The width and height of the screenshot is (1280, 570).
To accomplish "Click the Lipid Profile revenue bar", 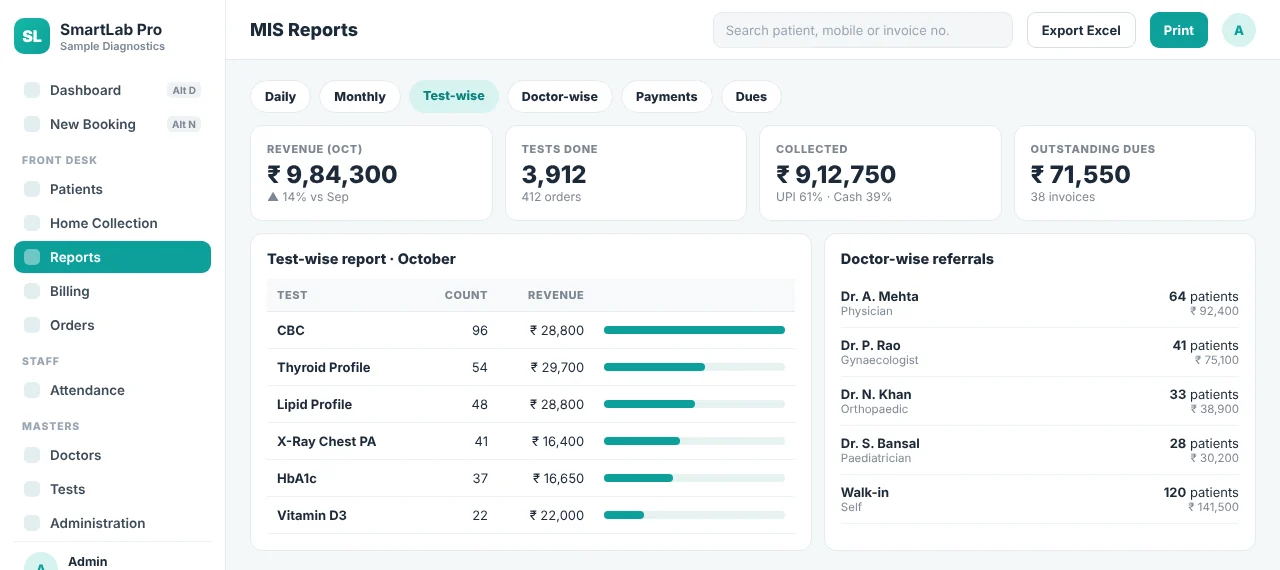I will point(694,404).
